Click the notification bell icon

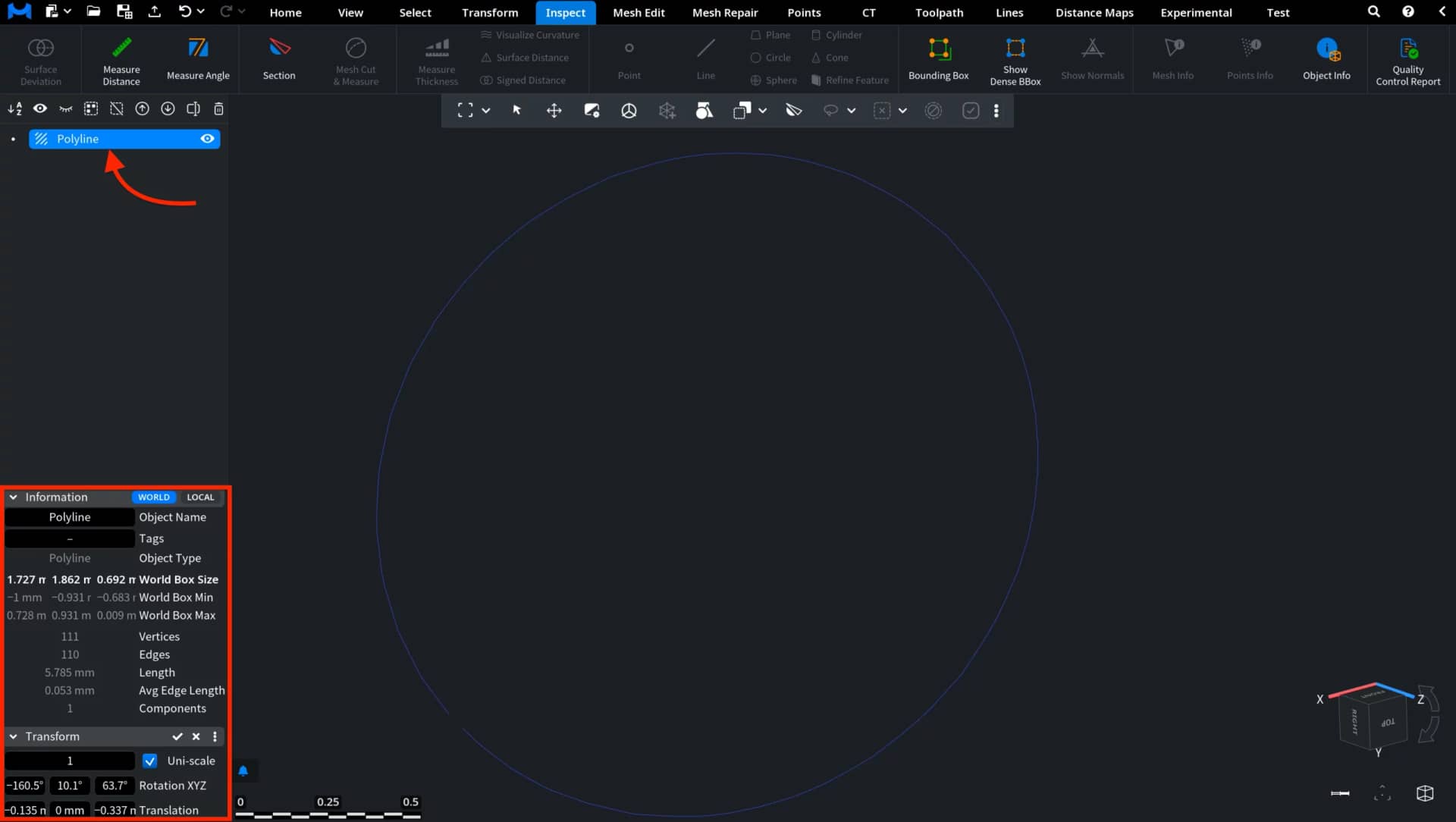click(x=243, y=770)
